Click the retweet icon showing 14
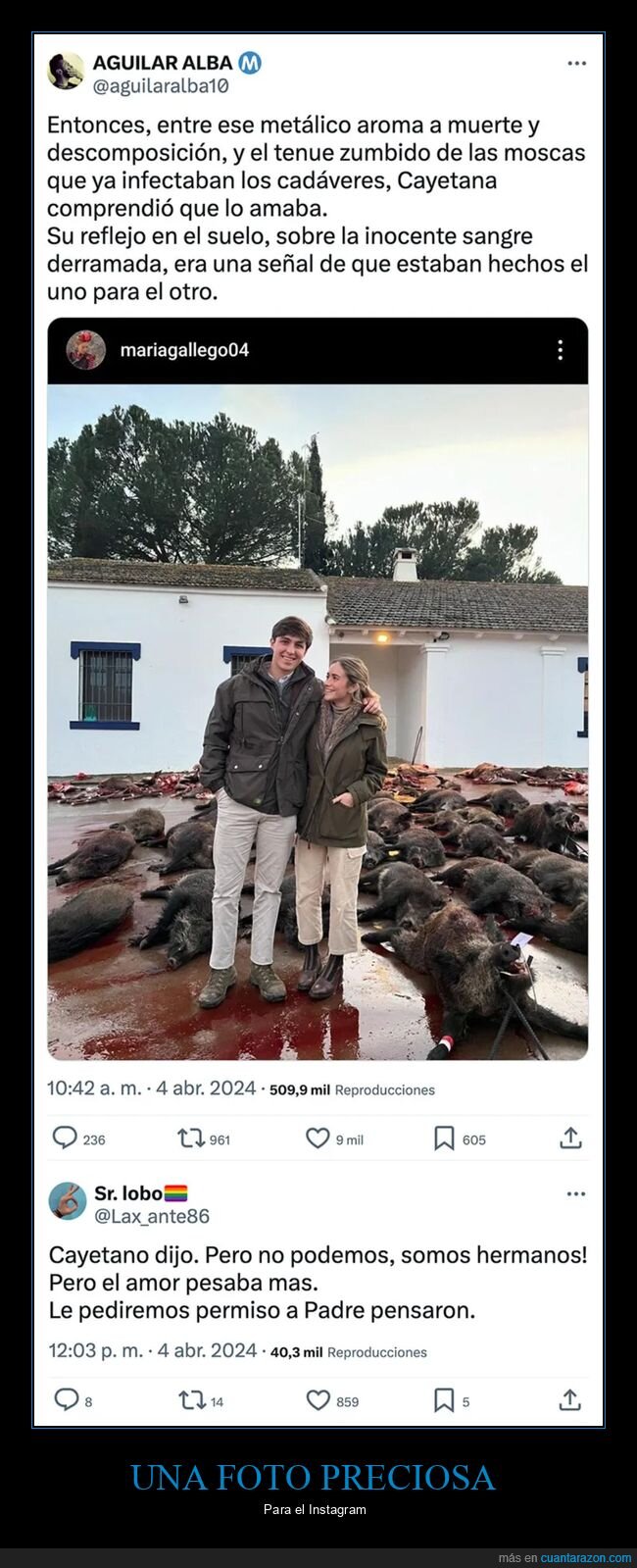 pyautogui.click(x=191, y=1400)
